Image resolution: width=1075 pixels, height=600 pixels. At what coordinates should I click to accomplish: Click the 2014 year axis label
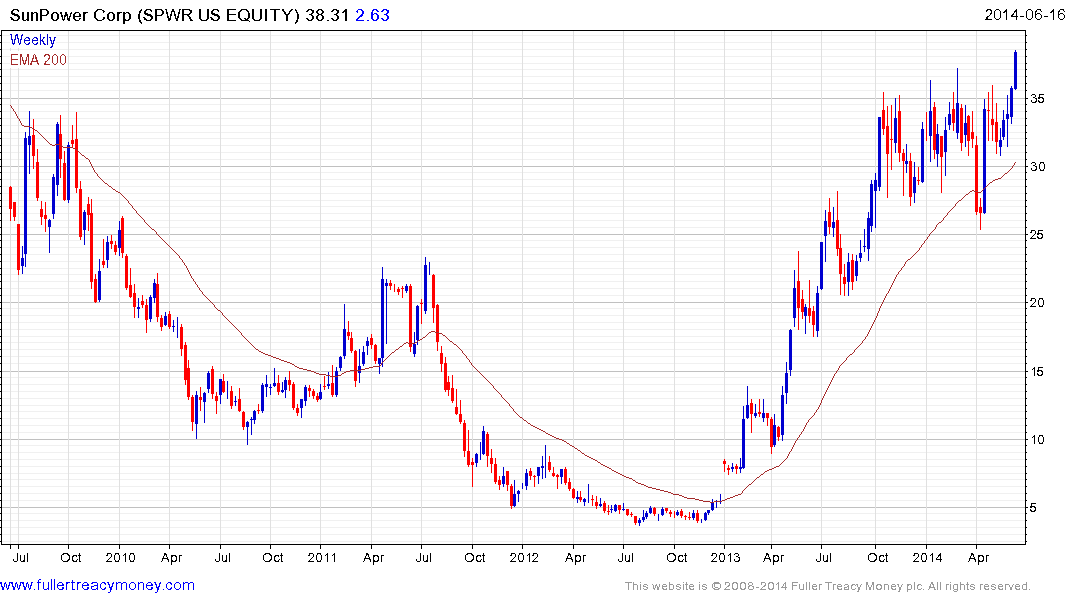pyautogui.click(x=927, y=557)
